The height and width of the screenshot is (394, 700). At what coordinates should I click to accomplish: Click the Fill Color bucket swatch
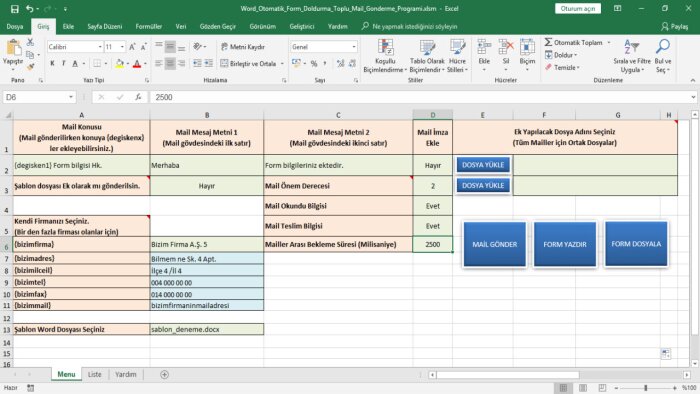(x=120, y=64)
